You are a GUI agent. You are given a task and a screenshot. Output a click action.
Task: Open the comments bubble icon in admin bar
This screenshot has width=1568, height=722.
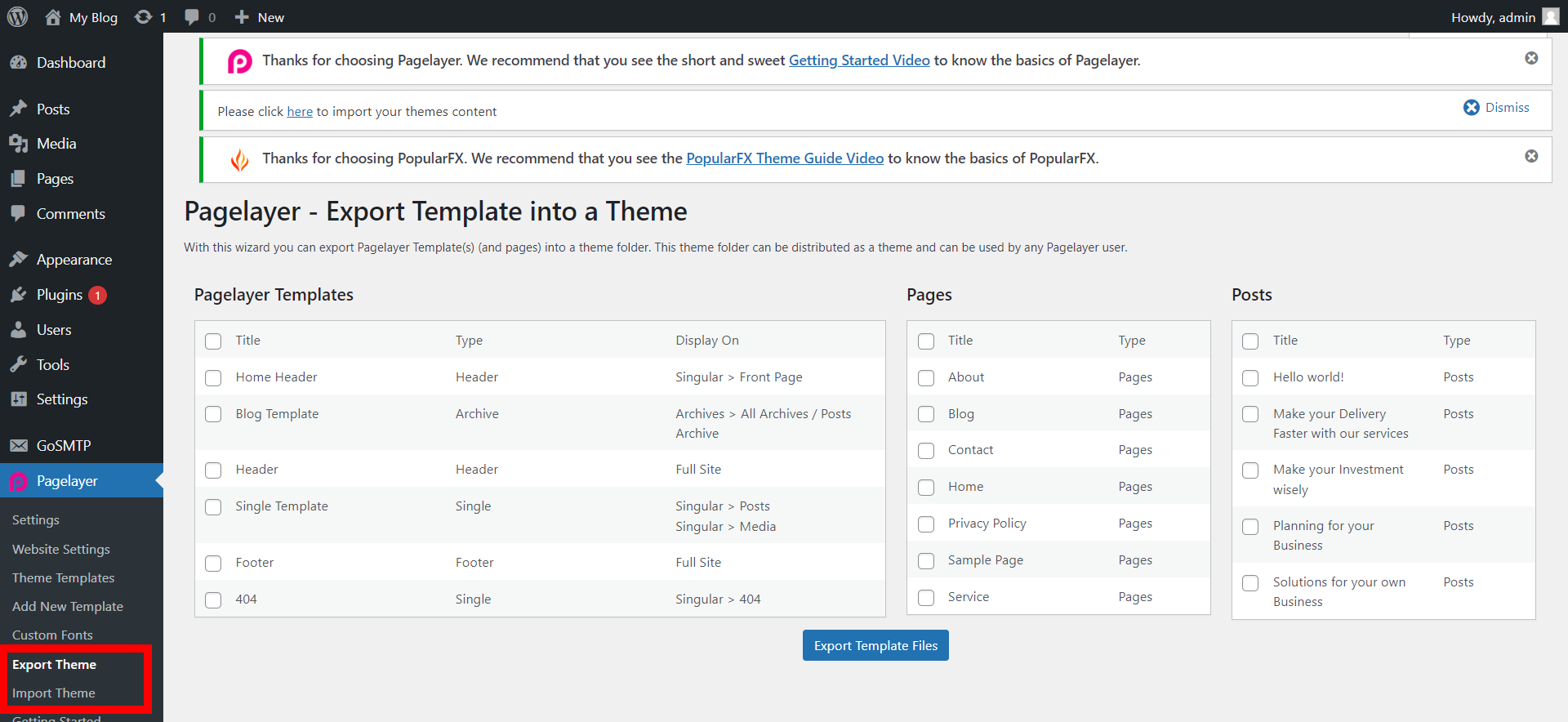click(x=192, y=17)
